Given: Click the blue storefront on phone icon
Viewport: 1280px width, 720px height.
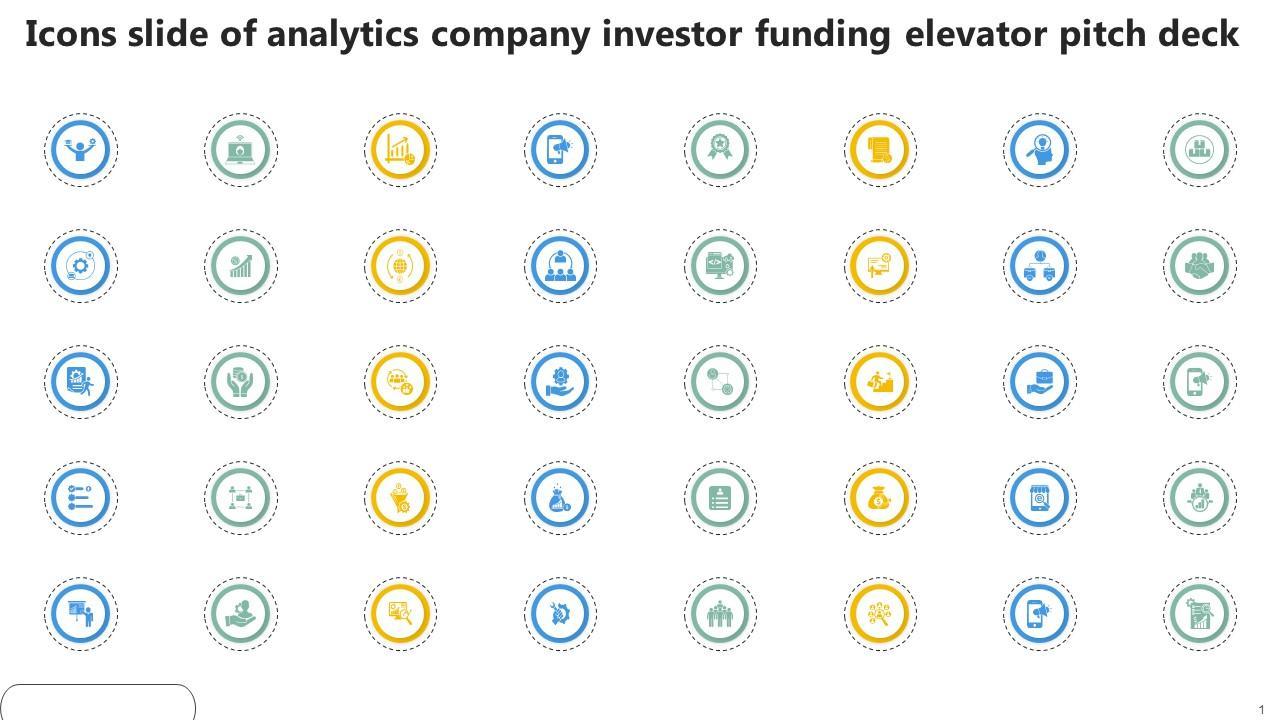Looking at the screenshot, I should [x=1040, y=497].
